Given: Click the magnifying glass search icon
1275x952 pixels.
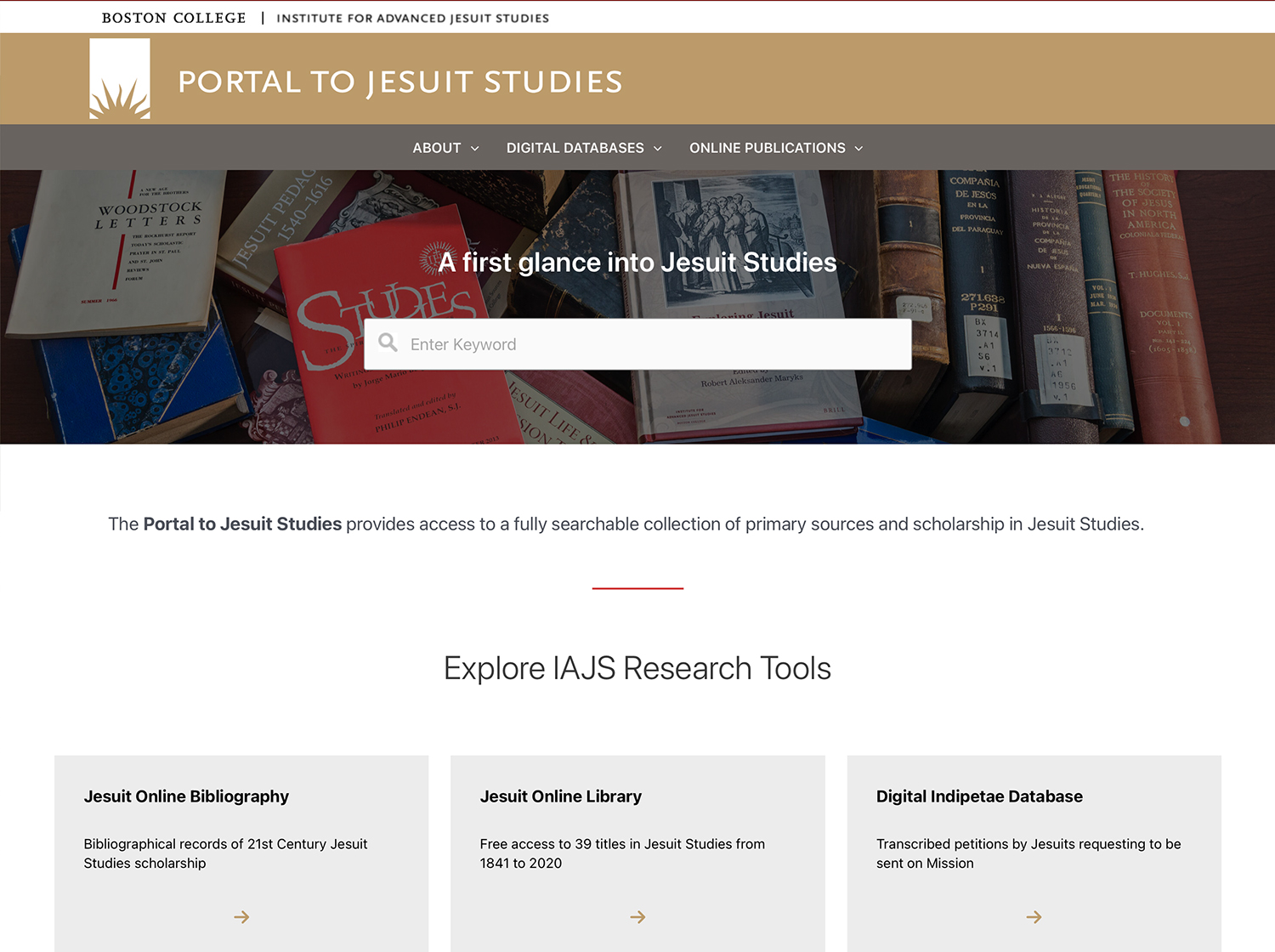Looking at the screenshot, I should 388,343.
